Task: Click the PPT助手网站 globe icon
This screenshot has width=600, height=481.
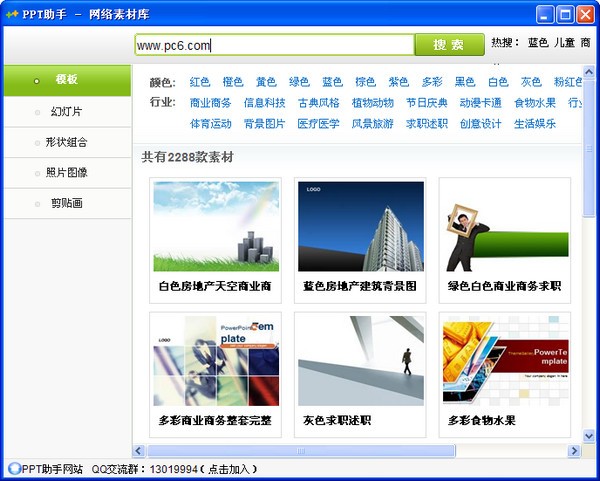Action: pos(13,468)
